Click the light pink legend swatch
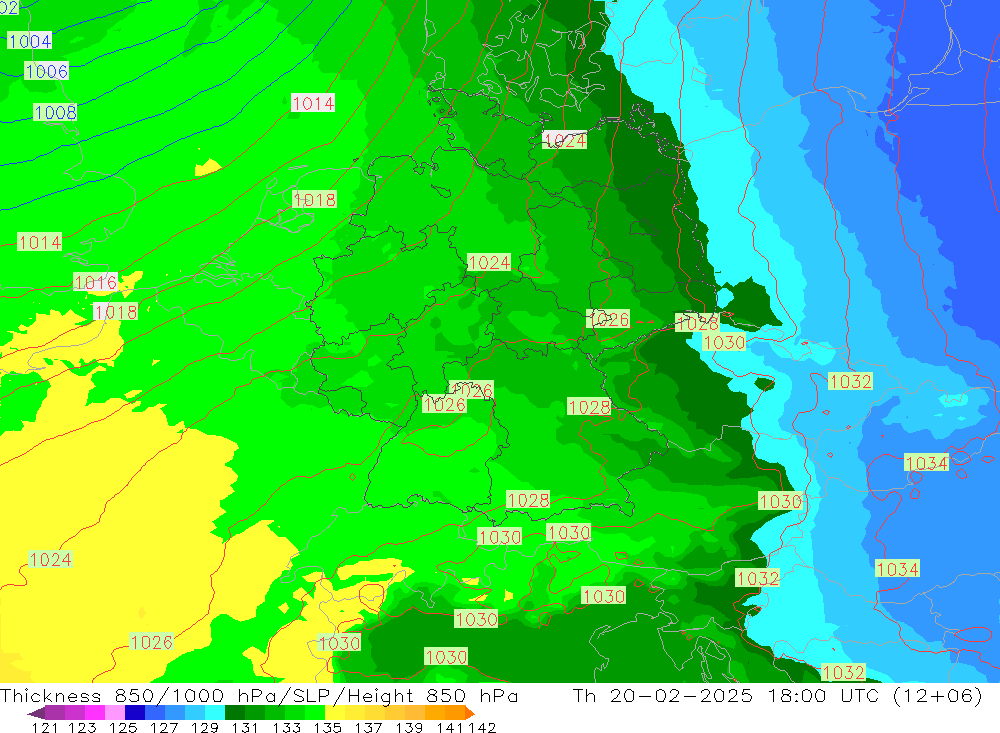1000x733 pixels. (x=115, y=712)
